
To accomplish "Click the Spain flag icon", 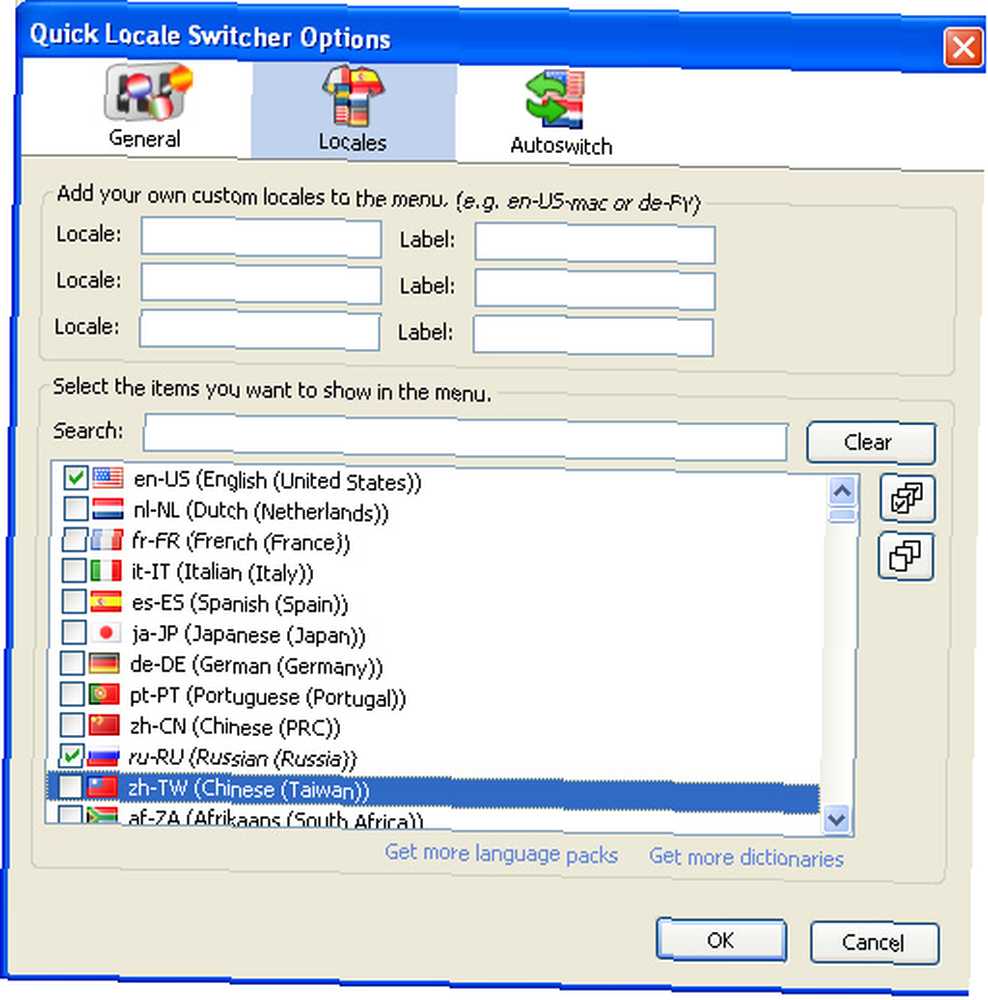I will click(x=105, y=601).
